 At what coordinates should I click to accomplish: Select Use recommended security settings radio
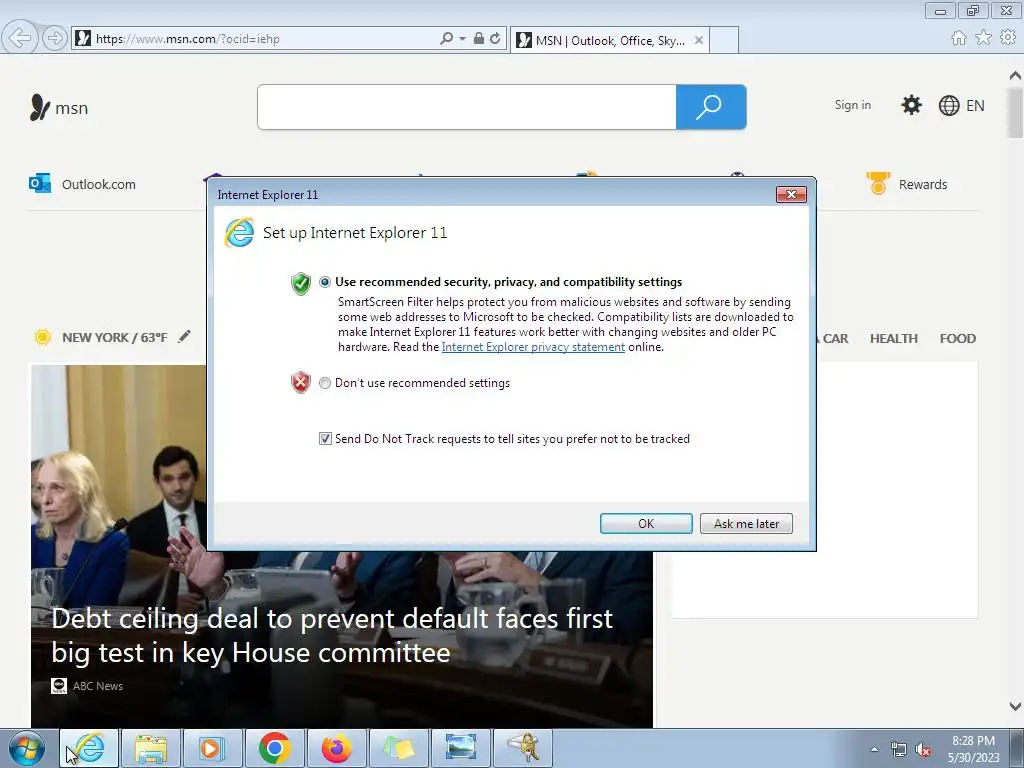tap(325, 282)
